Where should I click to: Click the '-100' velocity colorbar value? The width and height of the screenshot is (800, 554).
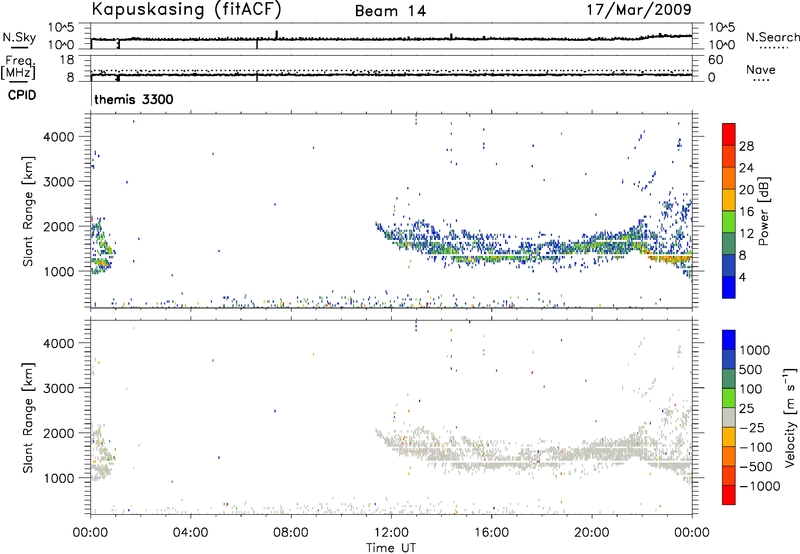756,447
